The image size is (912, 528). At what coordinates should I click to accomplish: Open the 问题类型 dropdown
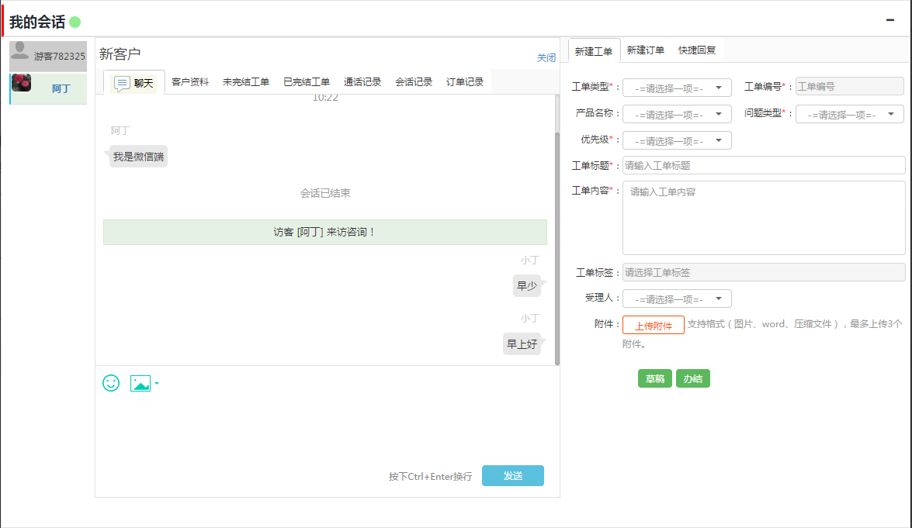(849, 115)
